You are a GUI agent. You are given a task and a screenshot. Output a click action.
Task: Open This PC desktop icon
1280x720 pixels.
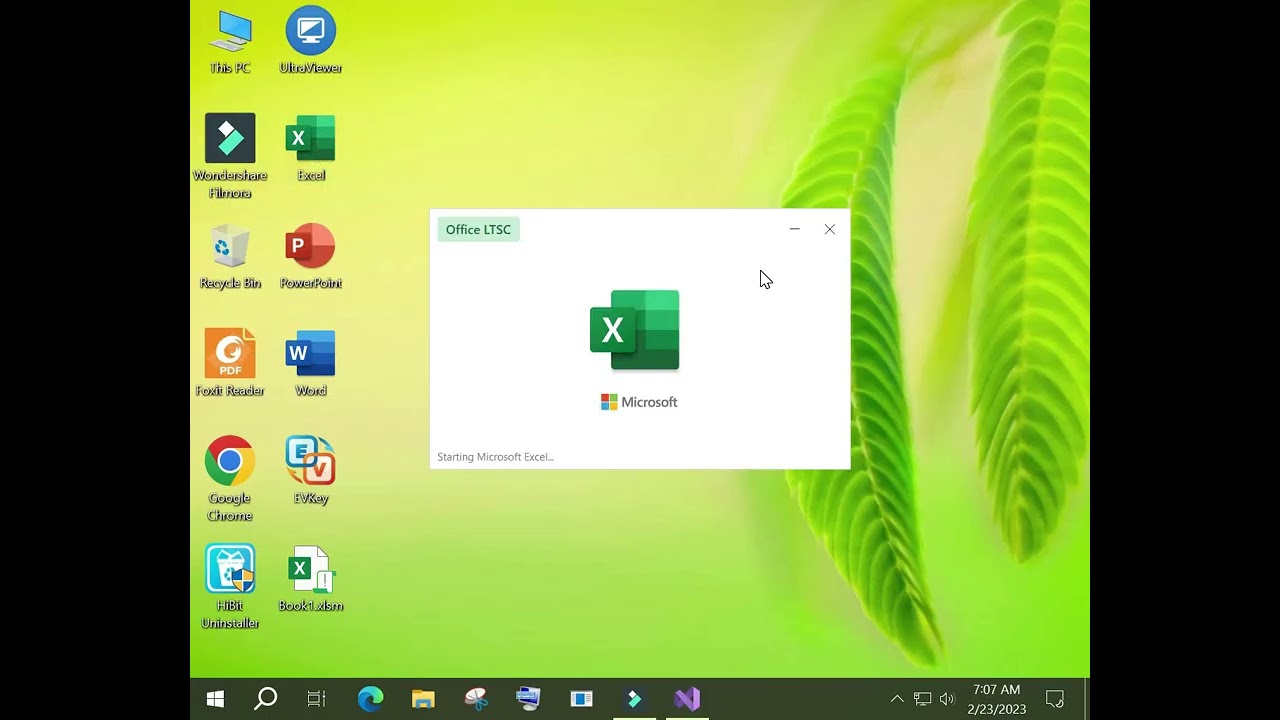tap(230, 41)
